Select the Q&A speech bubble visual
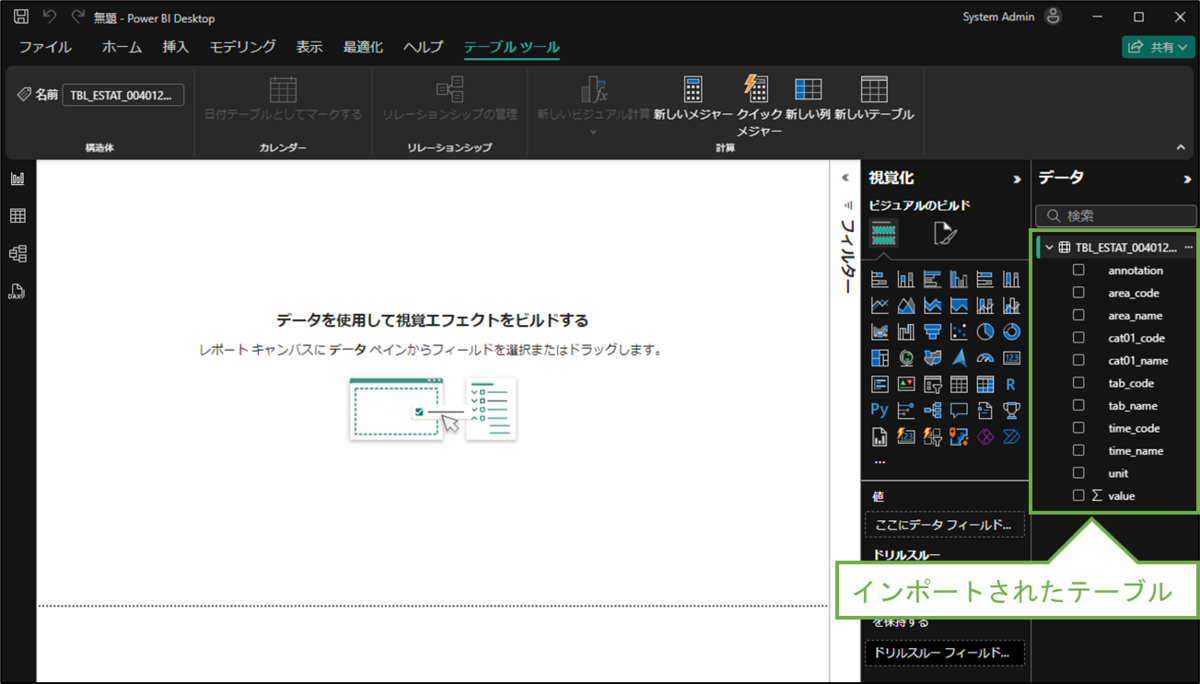The image size is (1200, 684). 959,410
